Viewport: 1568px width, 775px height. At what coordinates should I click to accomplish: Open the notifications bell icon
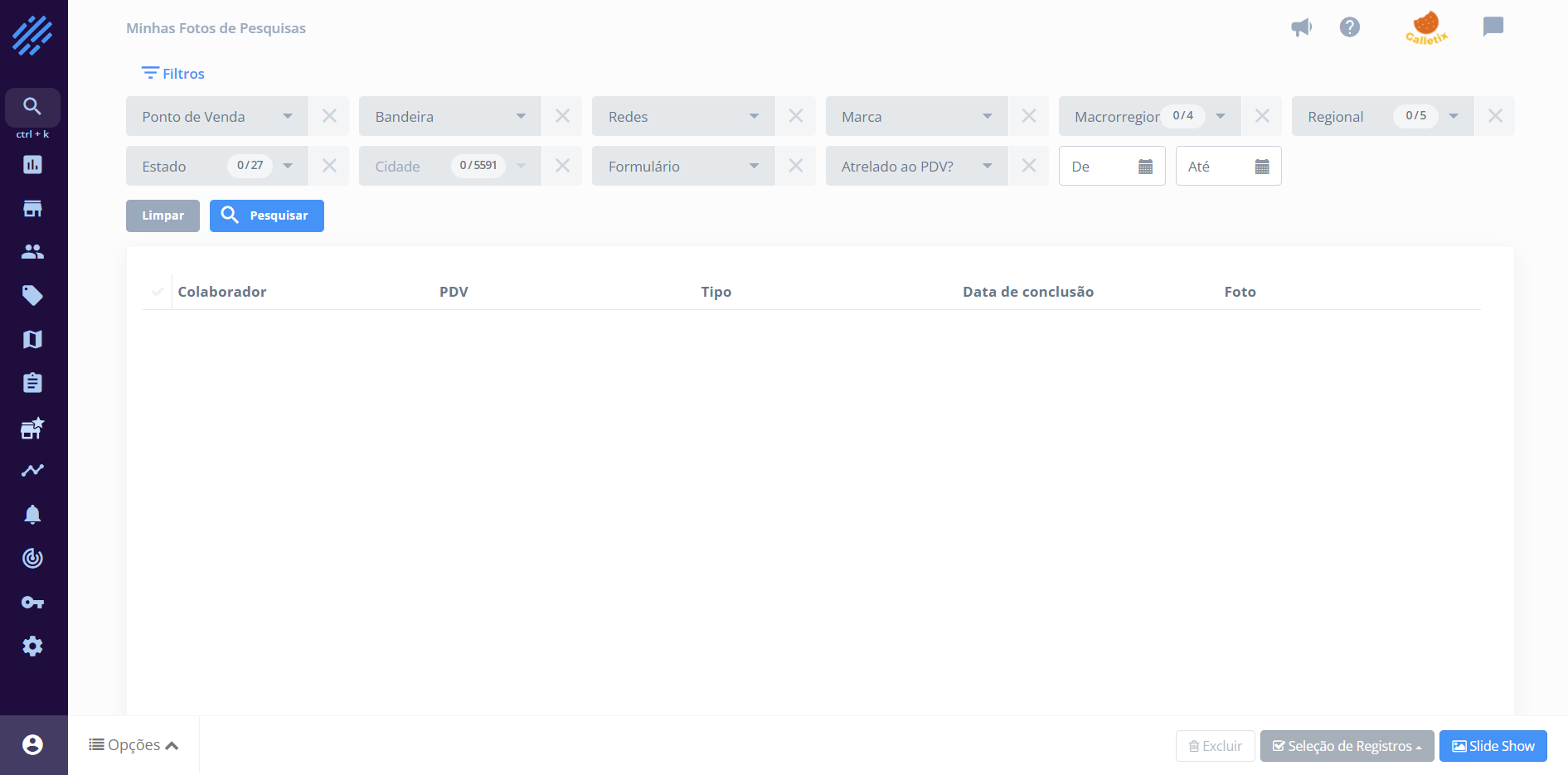(32, 515)
